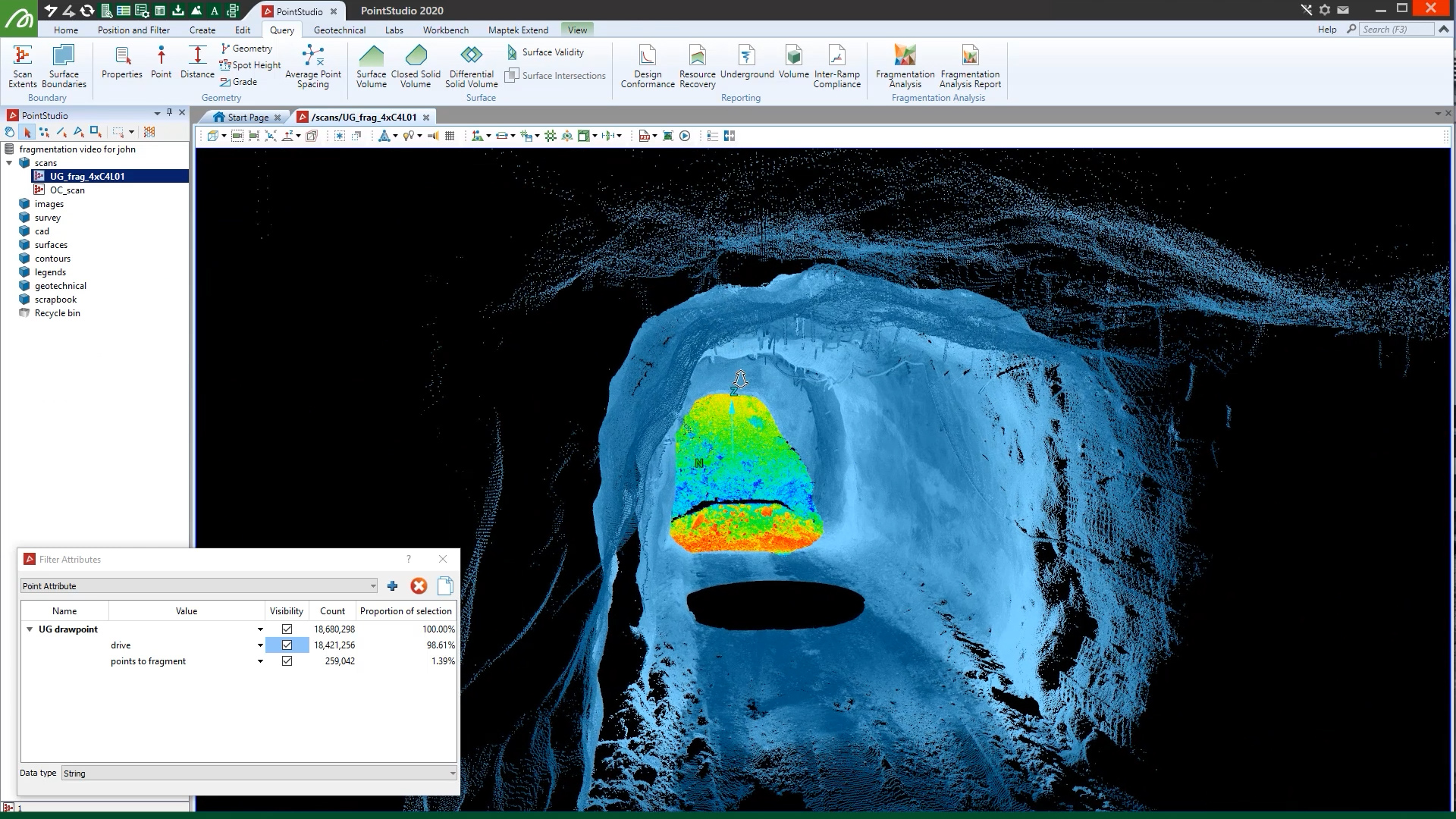Open Inter-Ramp Compliance report
Image resolution: width=1456 pixels, height=819 pixels.
pos(836,65)
